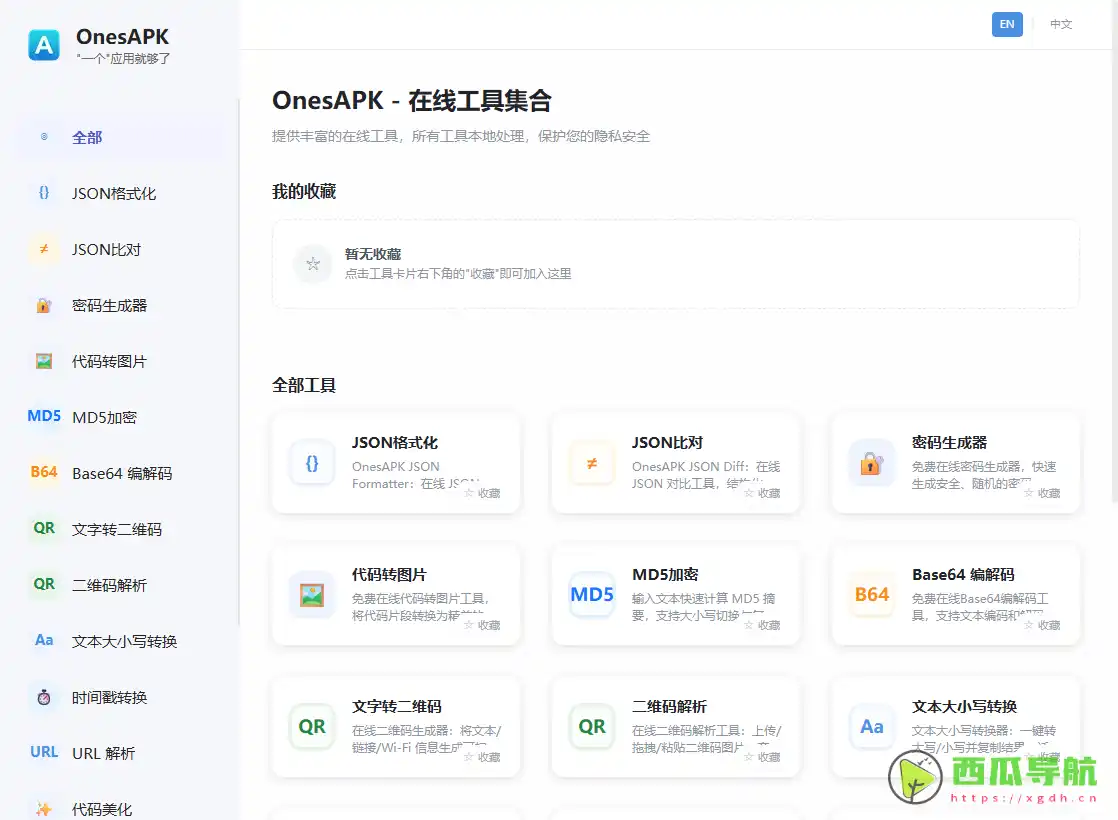Click the xgdh.cn watermark link
The width and height of the screenshot is (1118, 820).
pyautogui.click(x=1022, y=799)
